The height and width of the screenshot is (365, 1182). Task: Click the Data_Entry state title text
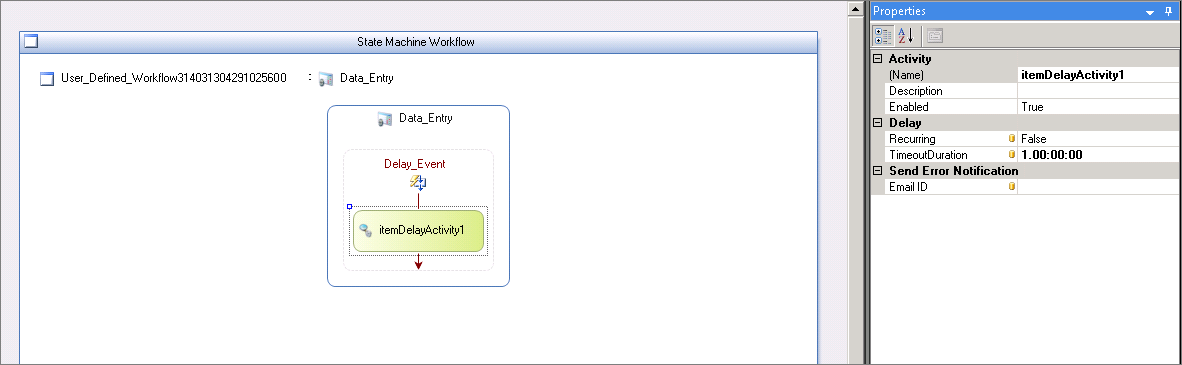425,118
